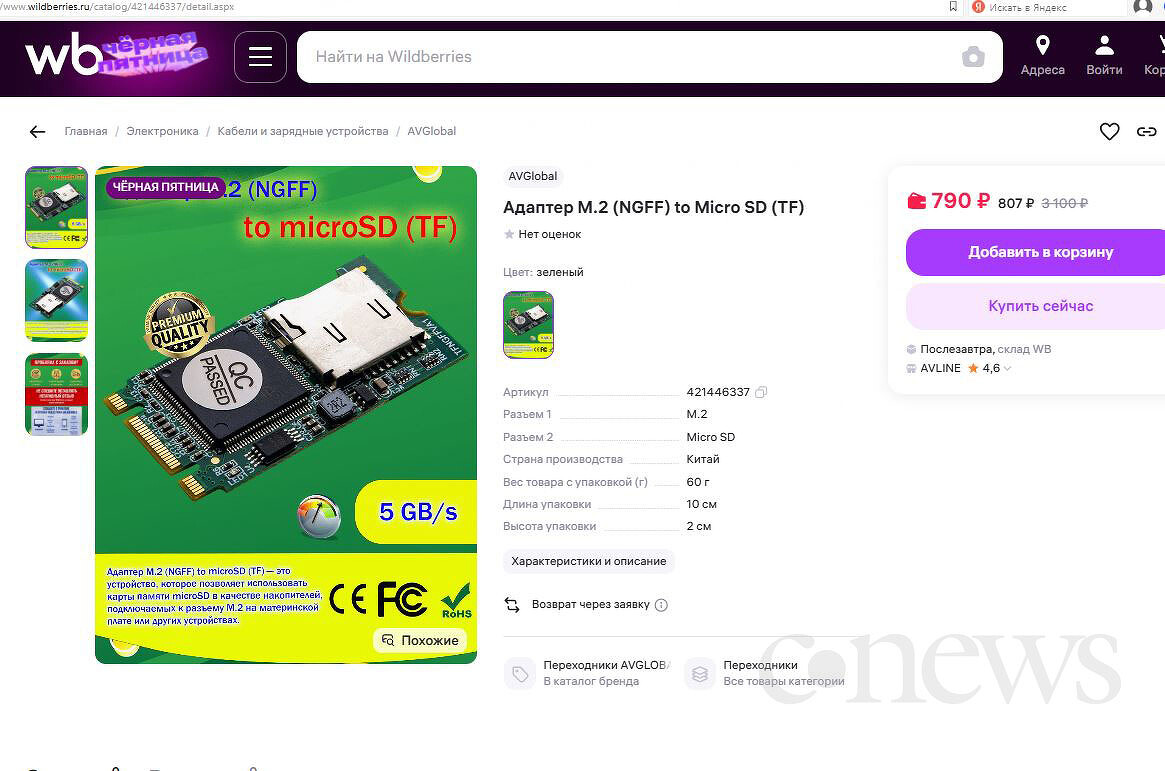Add product to favorites with heart icon
Image resolution: width=1165 pixels, height=771 pixels.
pos(1109,131)
